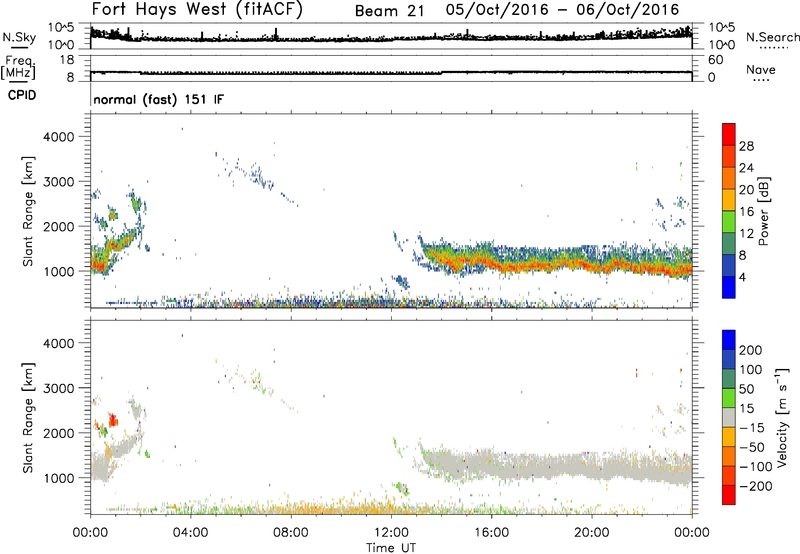
Task: Click the grey segment of velocity color bar
Action: click(729, 418)
